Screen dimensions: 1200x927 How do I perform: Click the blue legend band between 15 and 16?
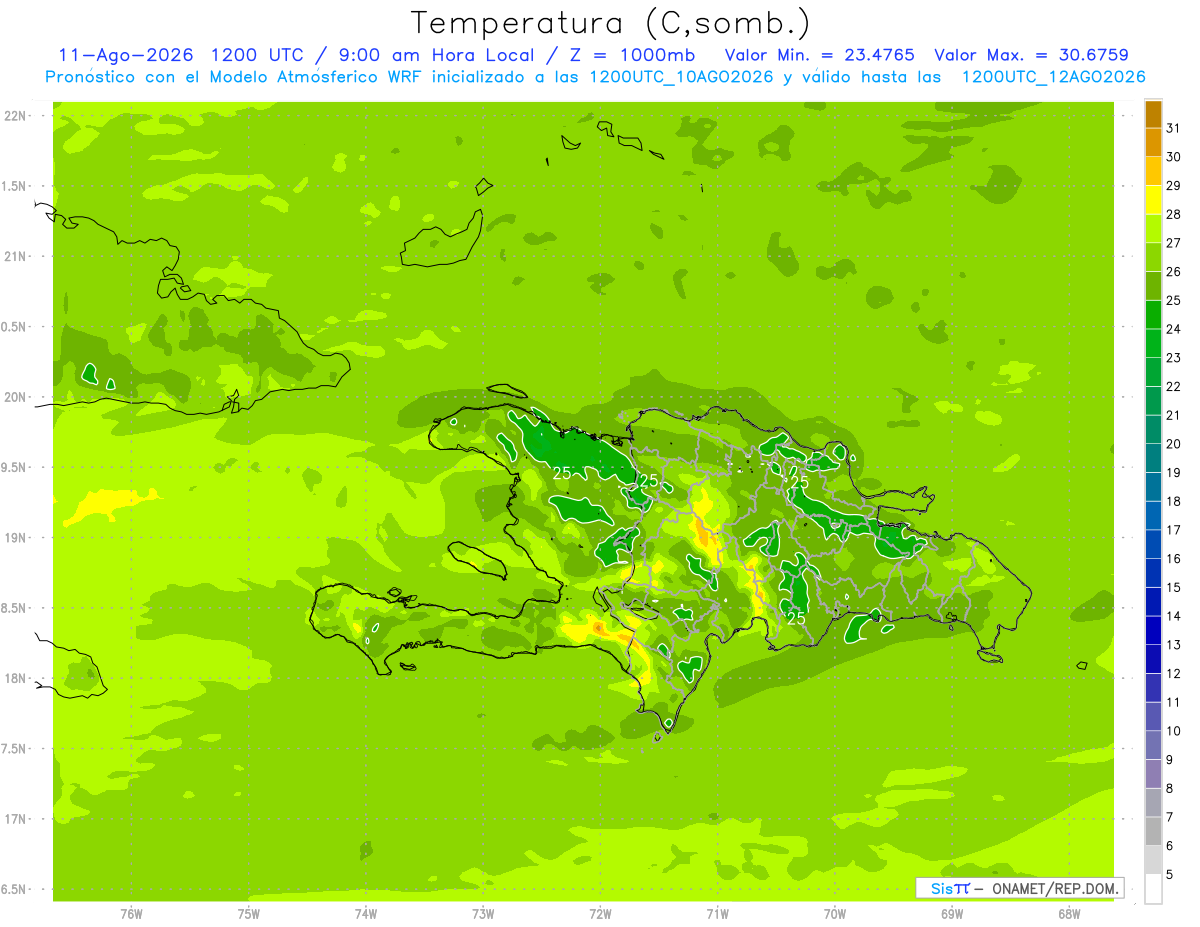(x=1153, y=573)
